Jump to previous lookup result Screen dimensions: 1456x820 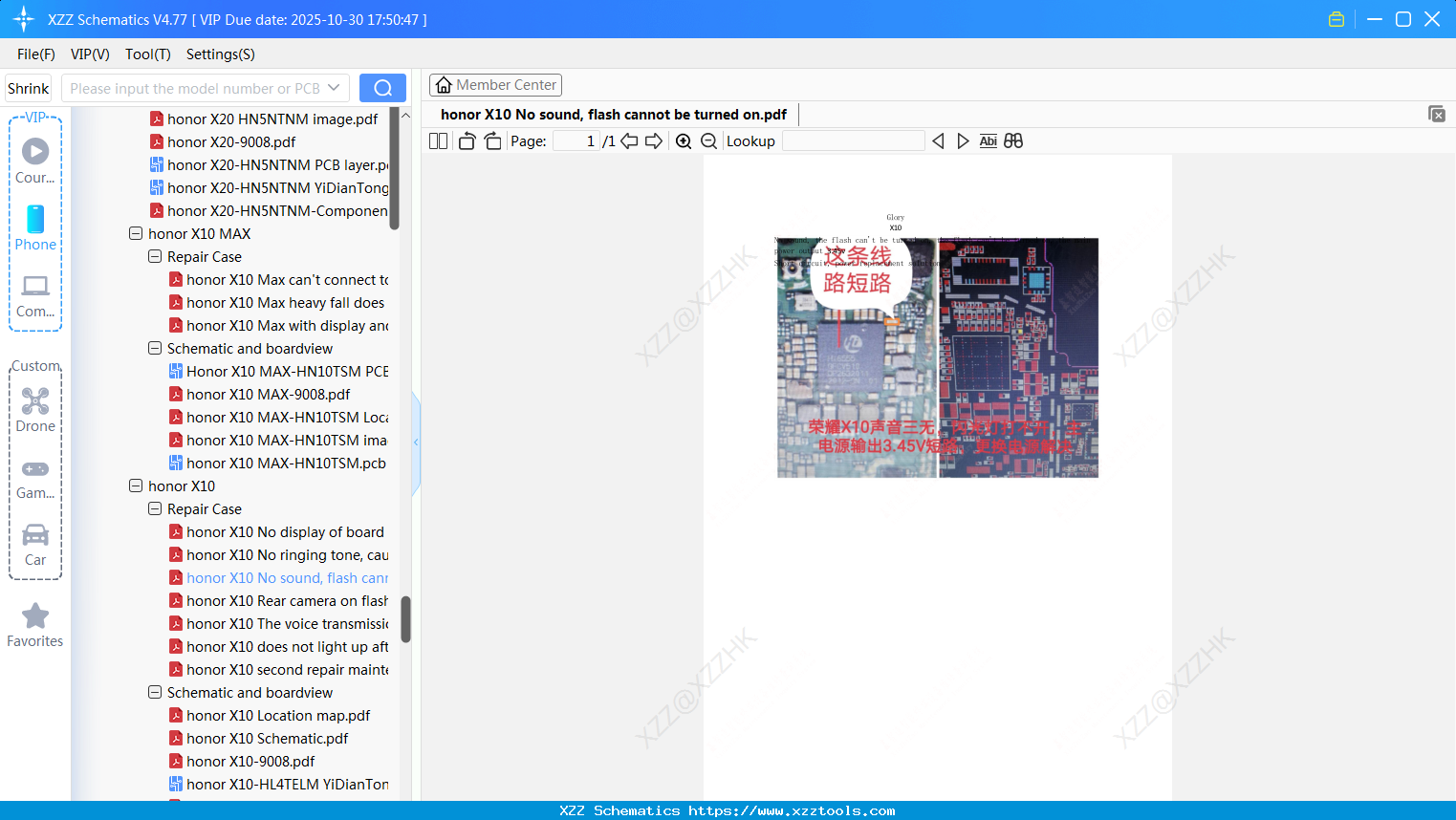938,141
